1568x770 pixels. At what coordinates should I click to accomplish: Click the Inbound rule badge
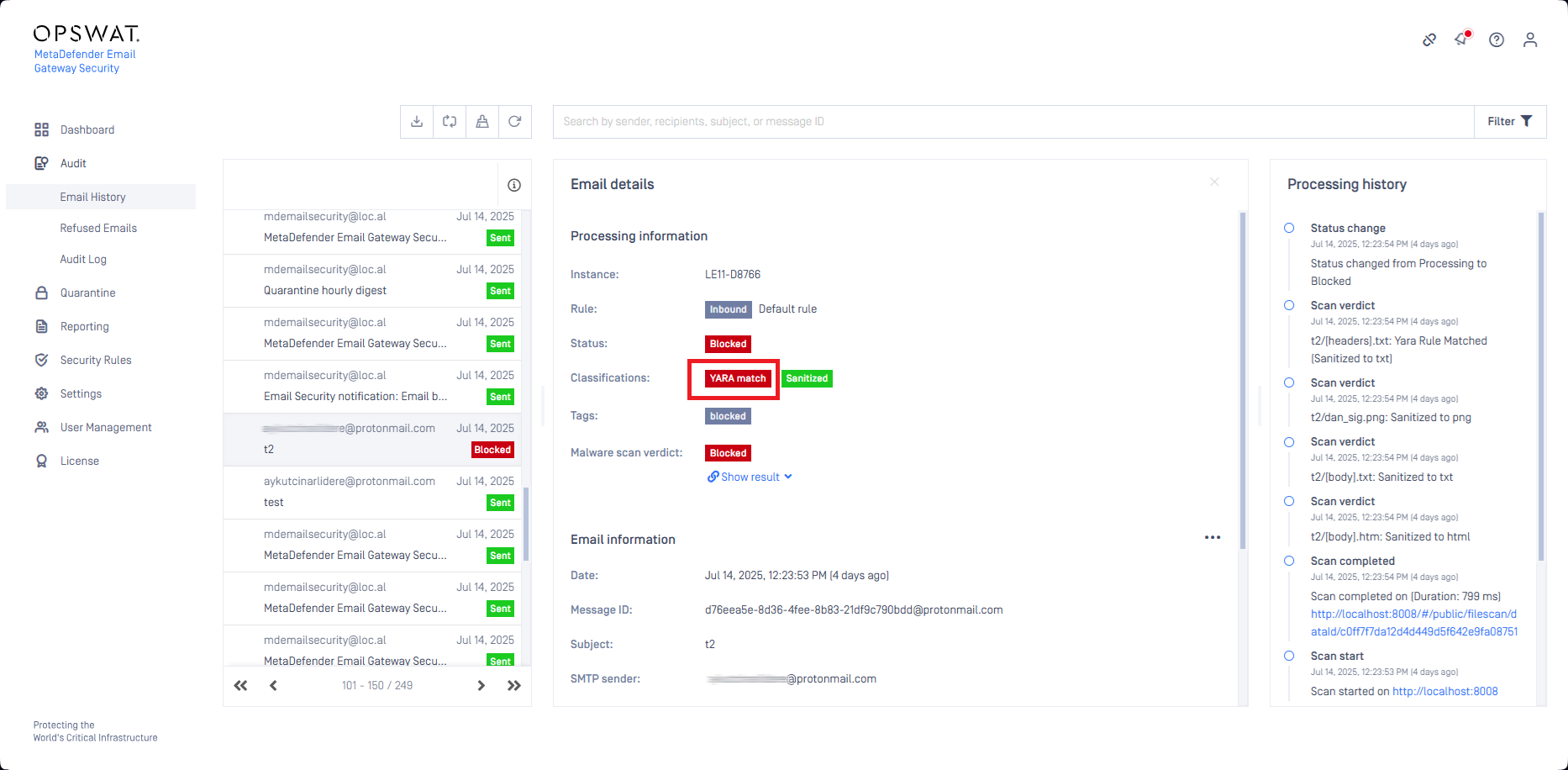(x=728, y=309)
